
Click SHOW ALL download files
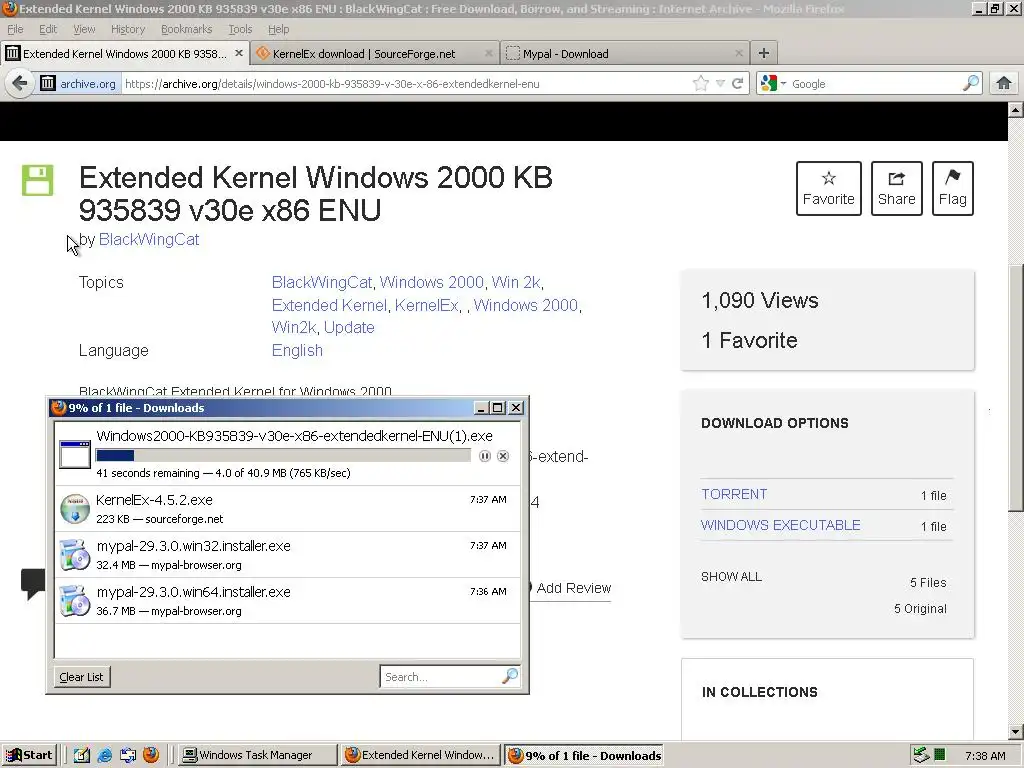pos(731,577)
